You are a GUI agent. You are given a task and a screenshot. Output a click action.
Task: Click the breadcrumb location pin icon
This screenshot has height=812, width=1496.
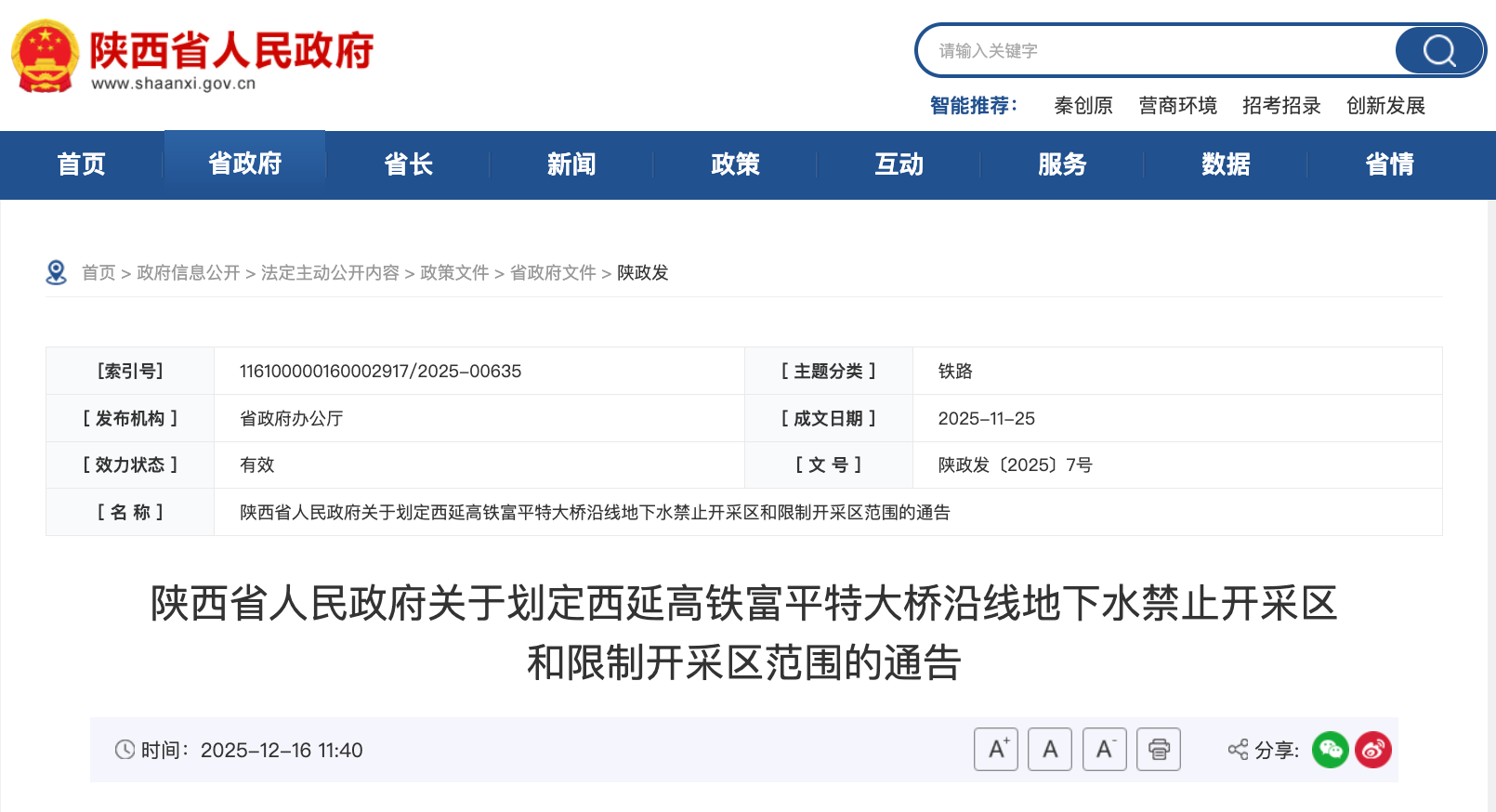(57, 272)
